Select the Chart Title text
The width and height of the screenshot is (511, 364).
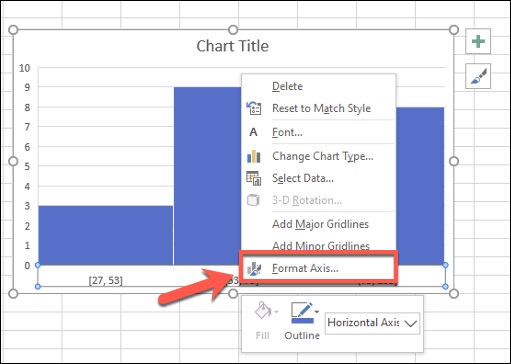233,46
